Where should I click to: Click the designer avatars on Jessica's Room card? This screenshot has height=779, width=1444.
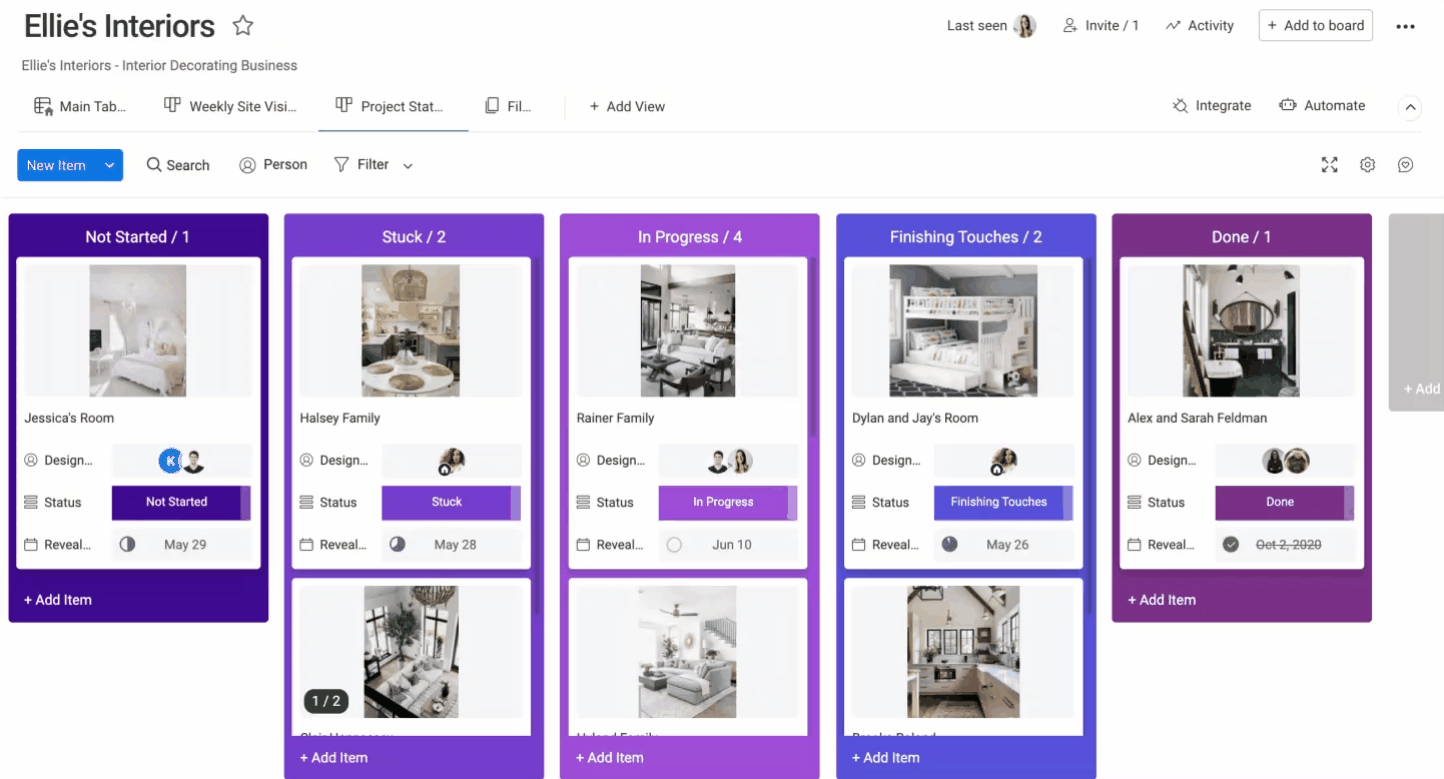coord(182,461)
